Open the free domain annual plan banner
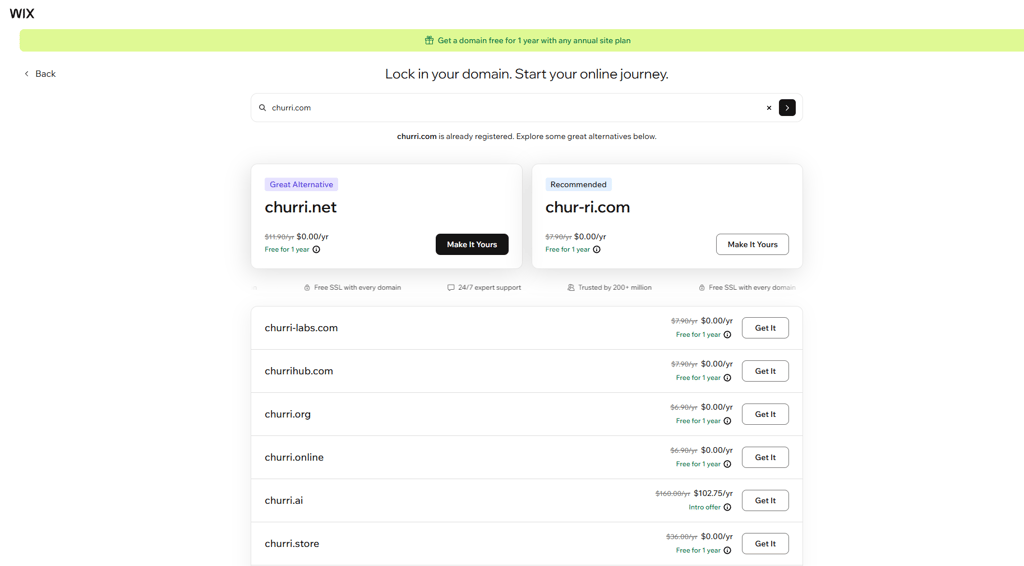 click(x=522, y=40)
